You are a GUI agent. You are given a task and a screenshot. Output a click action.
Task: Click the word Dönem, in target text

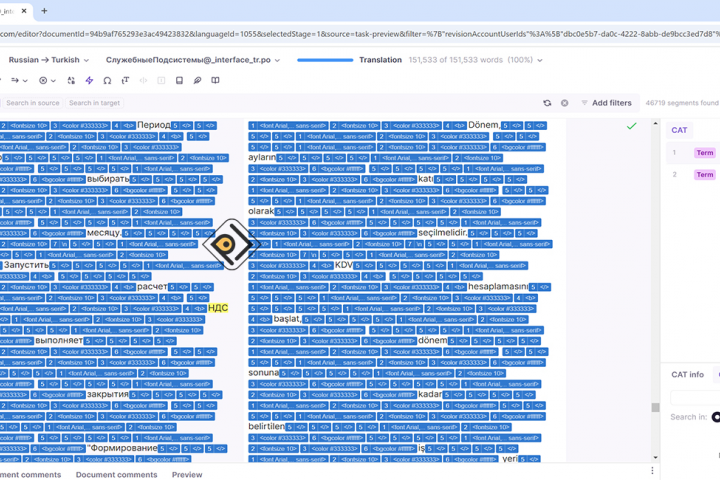point(484,125)
